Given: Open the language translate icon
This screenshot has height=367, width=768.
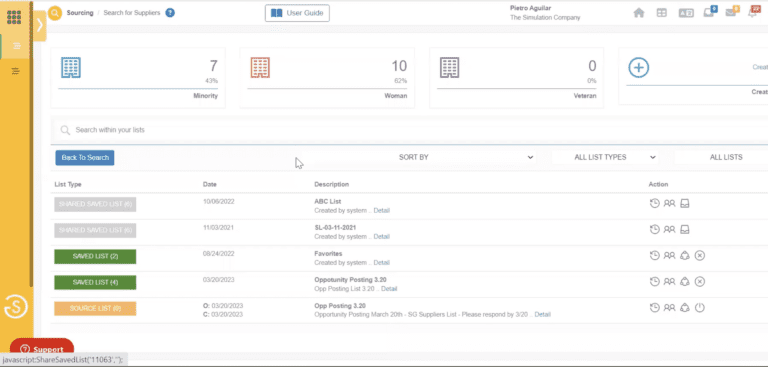Looking at the screenshot, I should coord(686,13).
